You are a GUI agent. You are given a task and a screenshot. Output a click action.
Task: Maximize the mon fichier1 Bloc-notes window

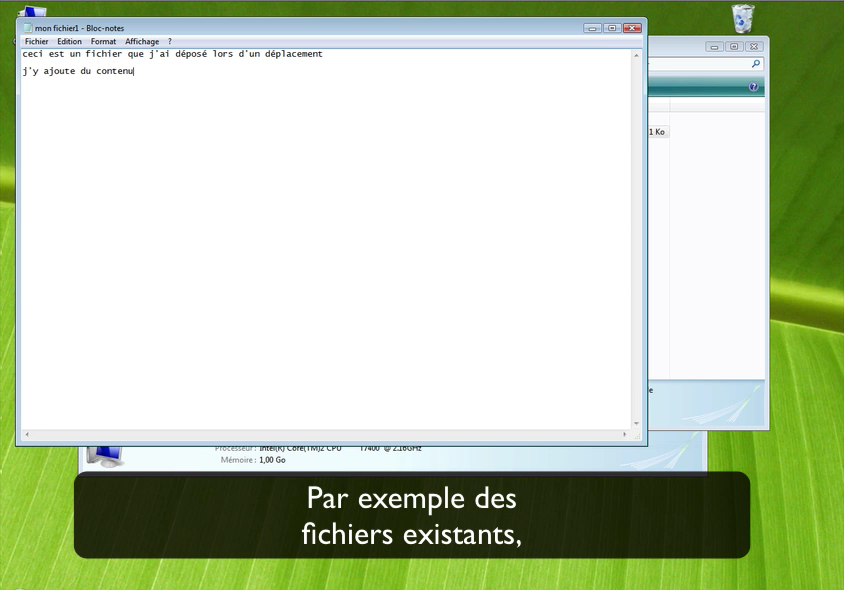(613, 28)
